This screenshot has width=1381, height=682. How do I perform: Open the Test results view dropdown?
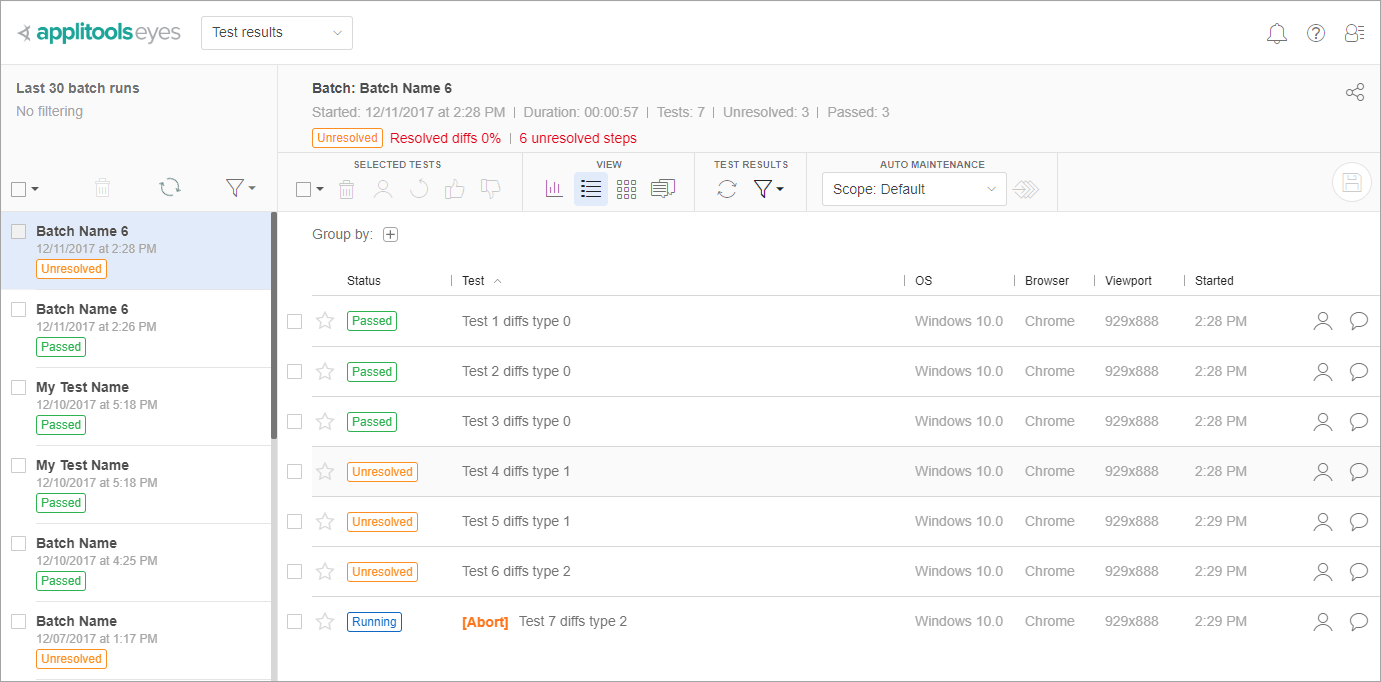pos(276,32)
